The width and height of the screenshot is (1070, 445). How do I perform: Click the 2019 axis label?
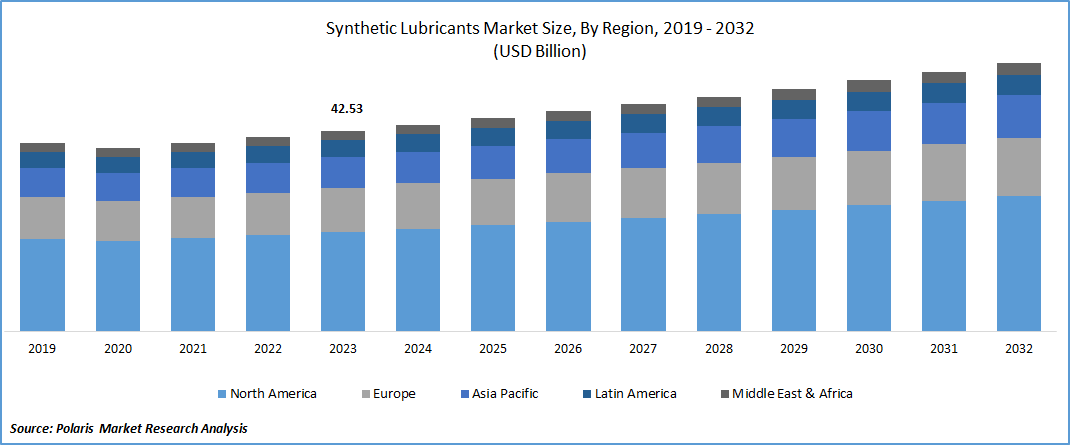pyautogui.click(x=42, y=349)
